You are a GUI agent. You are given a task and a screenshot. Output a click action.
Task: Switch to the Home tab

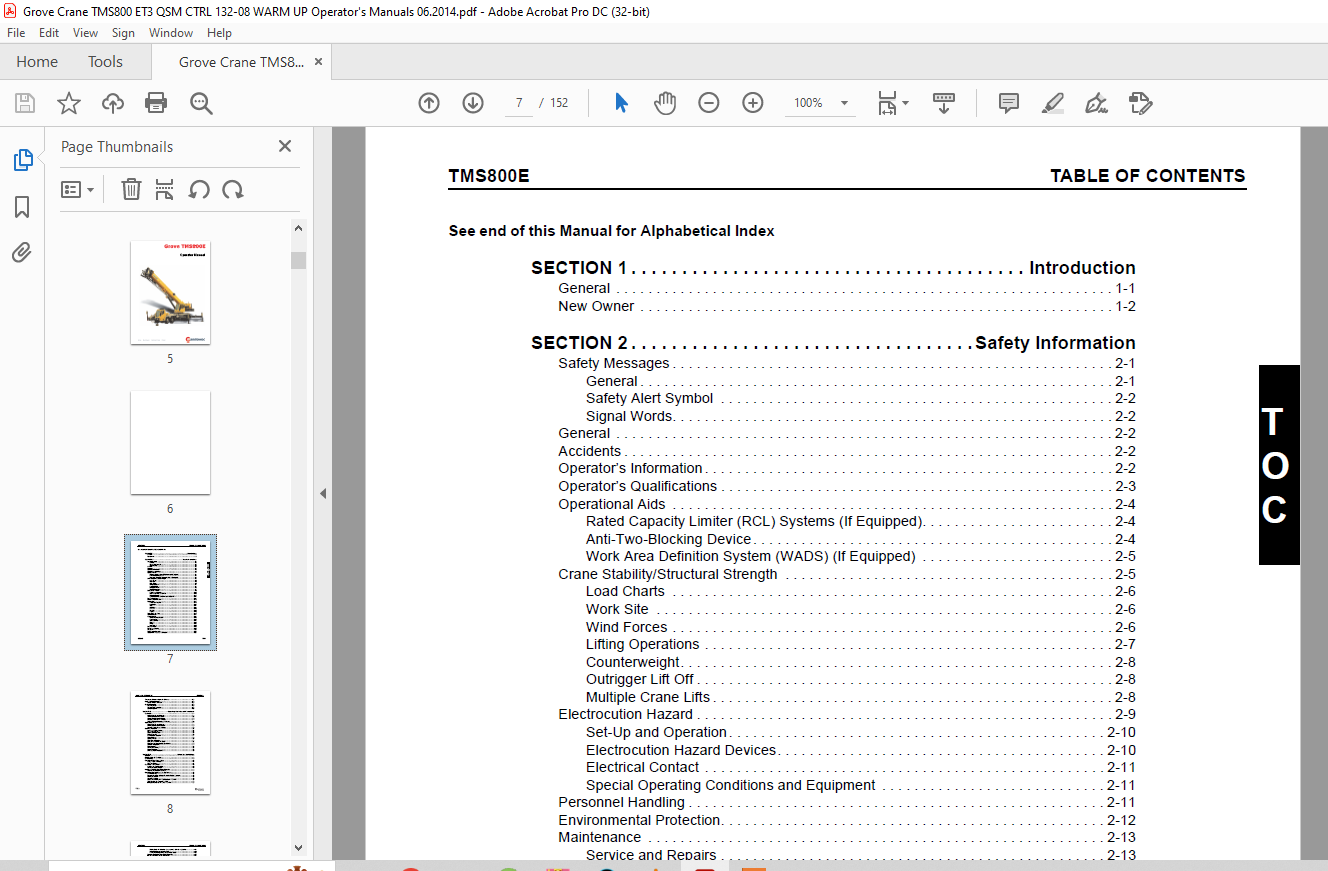click(37, 62)
